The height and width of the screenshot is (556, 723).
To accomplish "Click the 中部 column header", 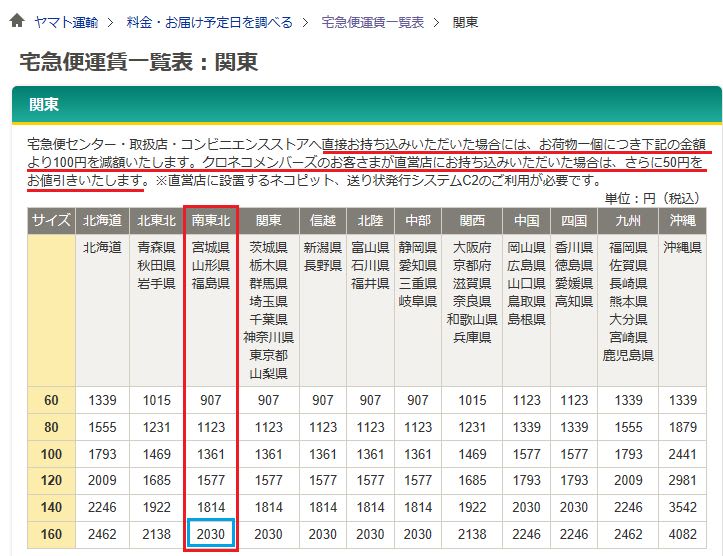I will coord(418,220).
